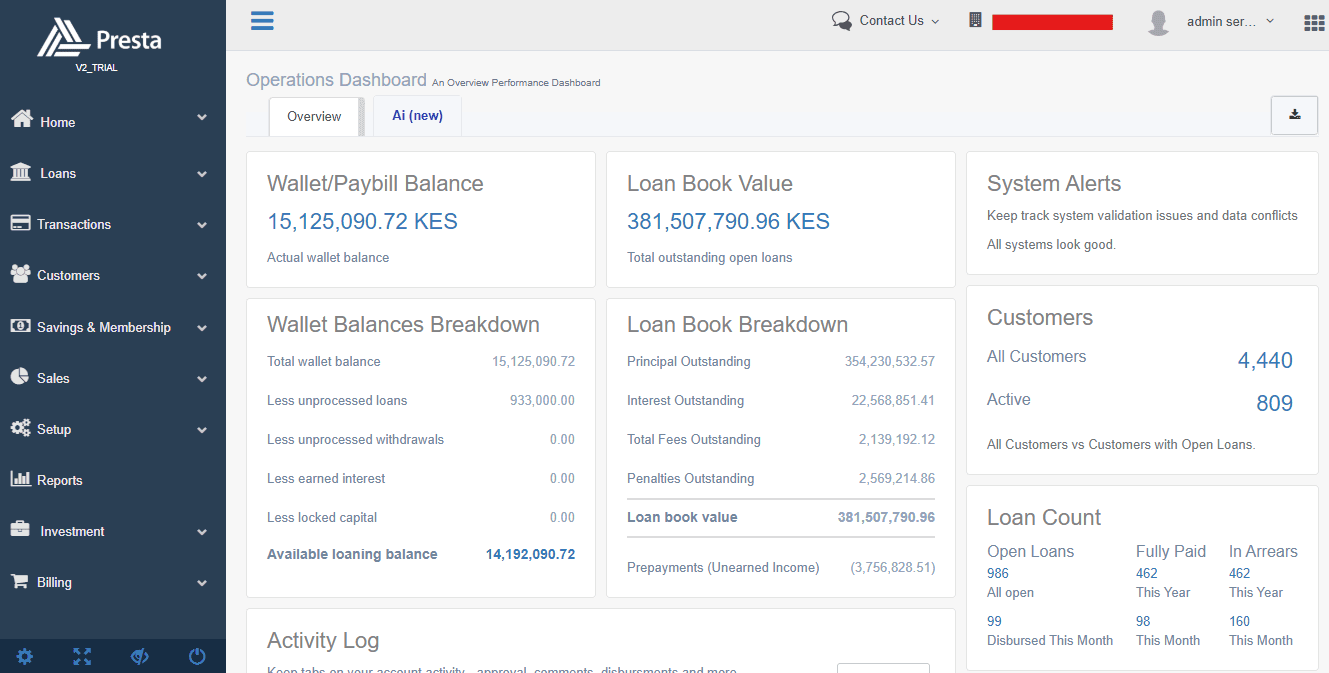Click Penalties Outstanding value 2,569,214.86
Image resolution: width=1329 pixels, height=673 pixels.
click(x=897, y=478)
